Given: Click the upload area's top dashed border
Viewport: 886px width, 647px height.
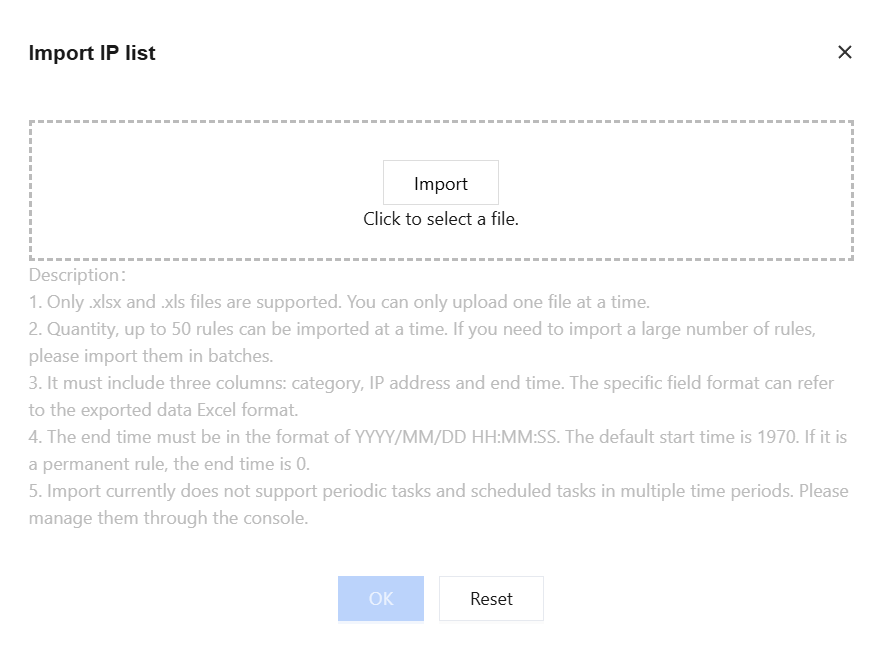Looking at the screenshot, I should click(441, 122).
